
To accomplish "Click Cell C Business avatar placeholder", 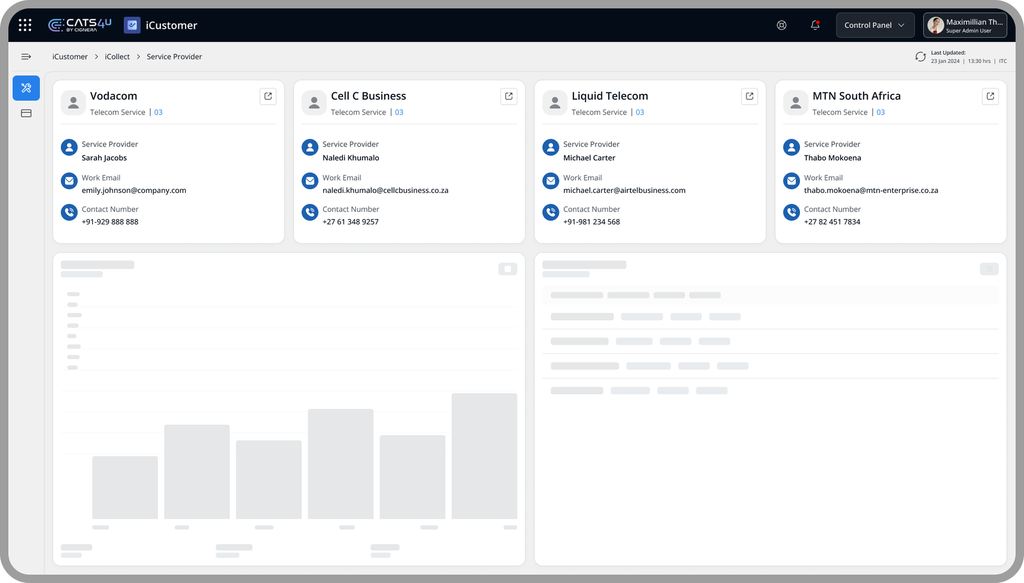I will [x=314, y=102].
